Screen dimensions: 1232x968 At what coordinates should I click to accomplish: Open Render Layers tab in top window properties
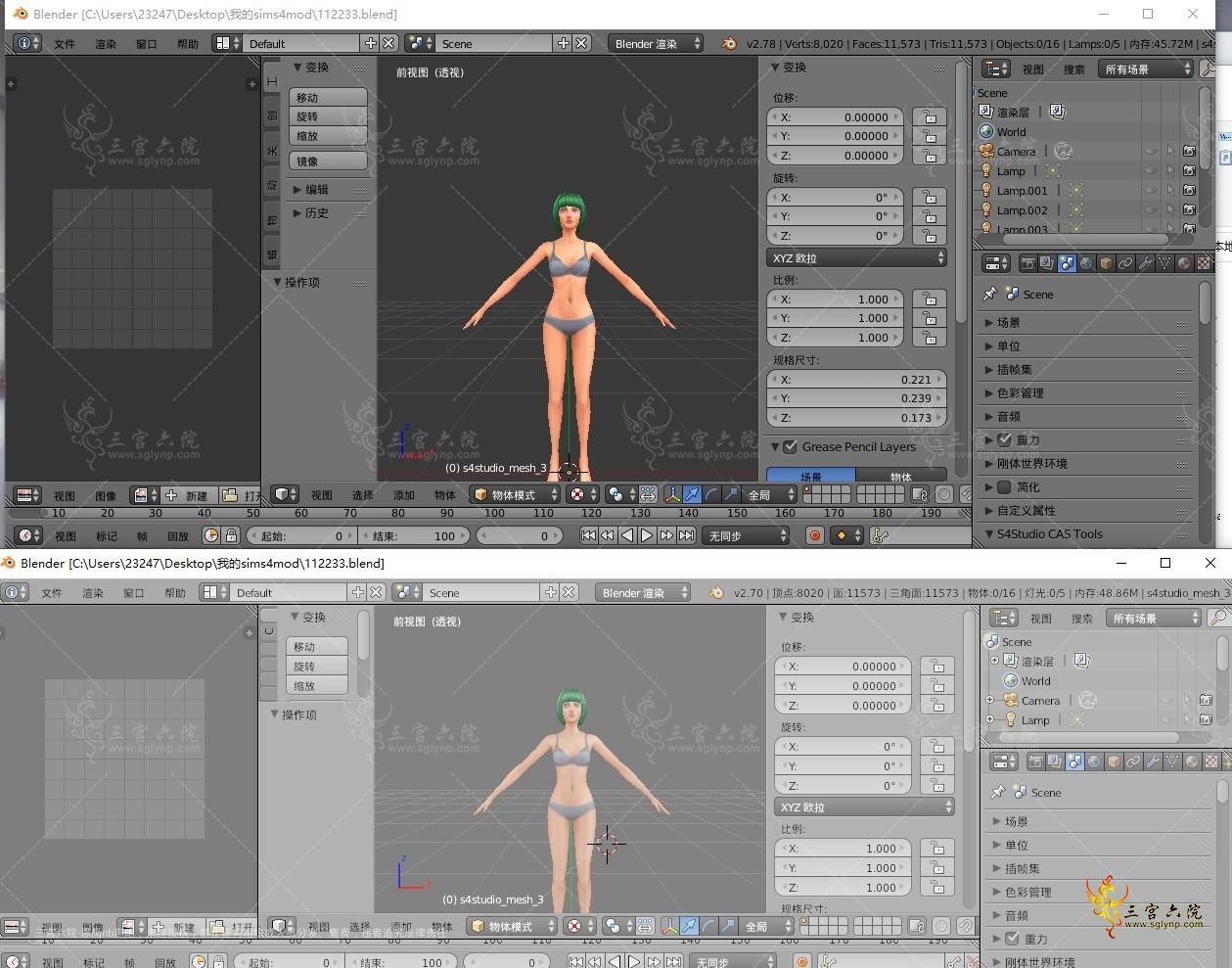point(1047,263)
